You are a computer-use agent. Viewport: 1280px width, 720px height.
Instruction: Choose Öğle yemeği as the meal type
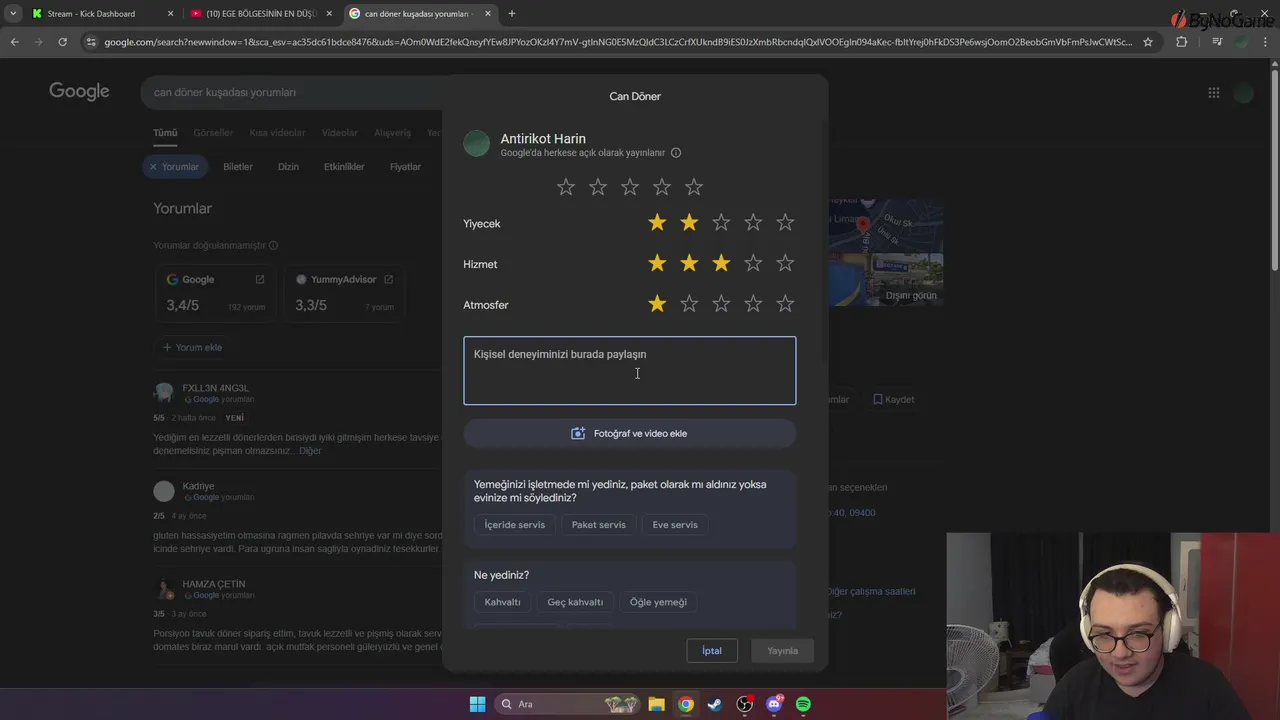tap(658, 602)
